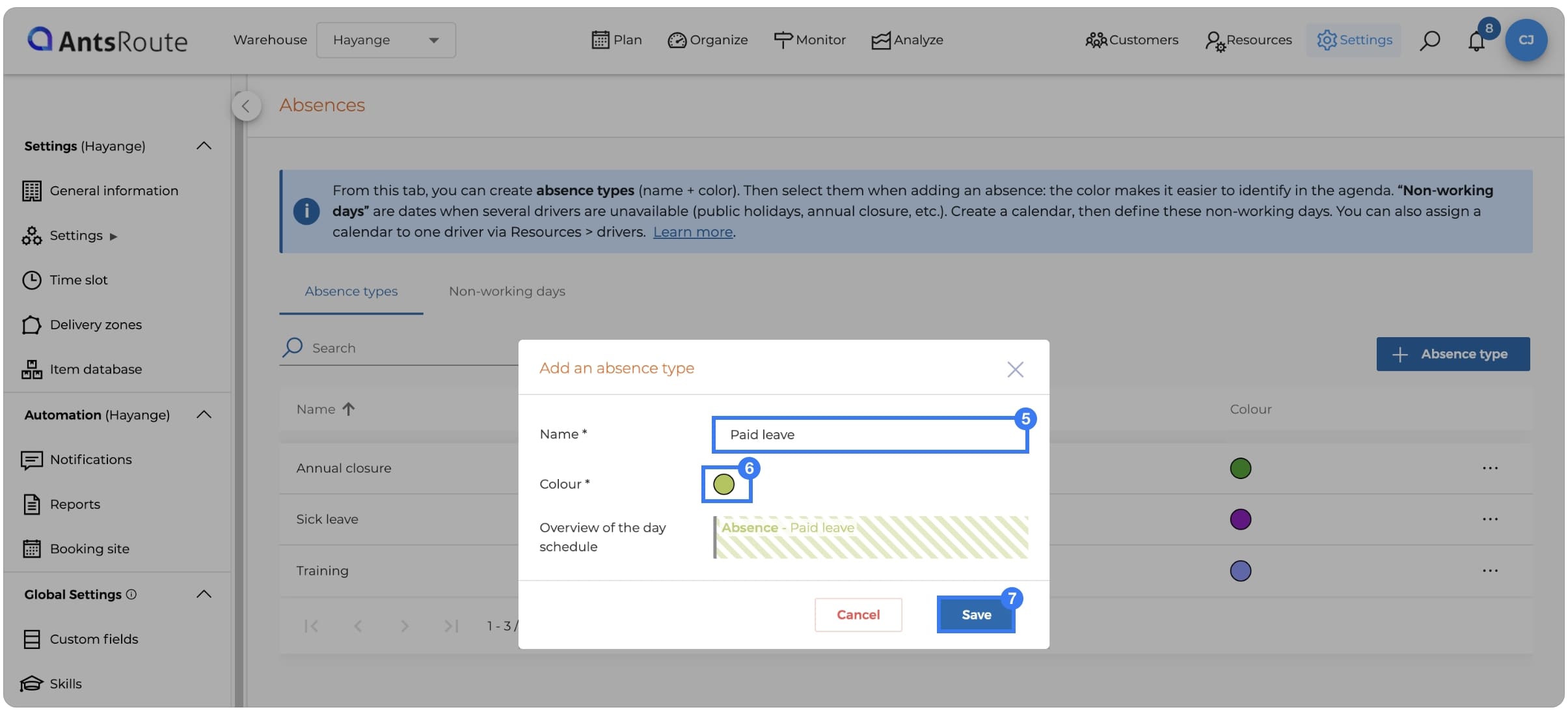Collapse the sidebar with the arrow button

point(246,106)
